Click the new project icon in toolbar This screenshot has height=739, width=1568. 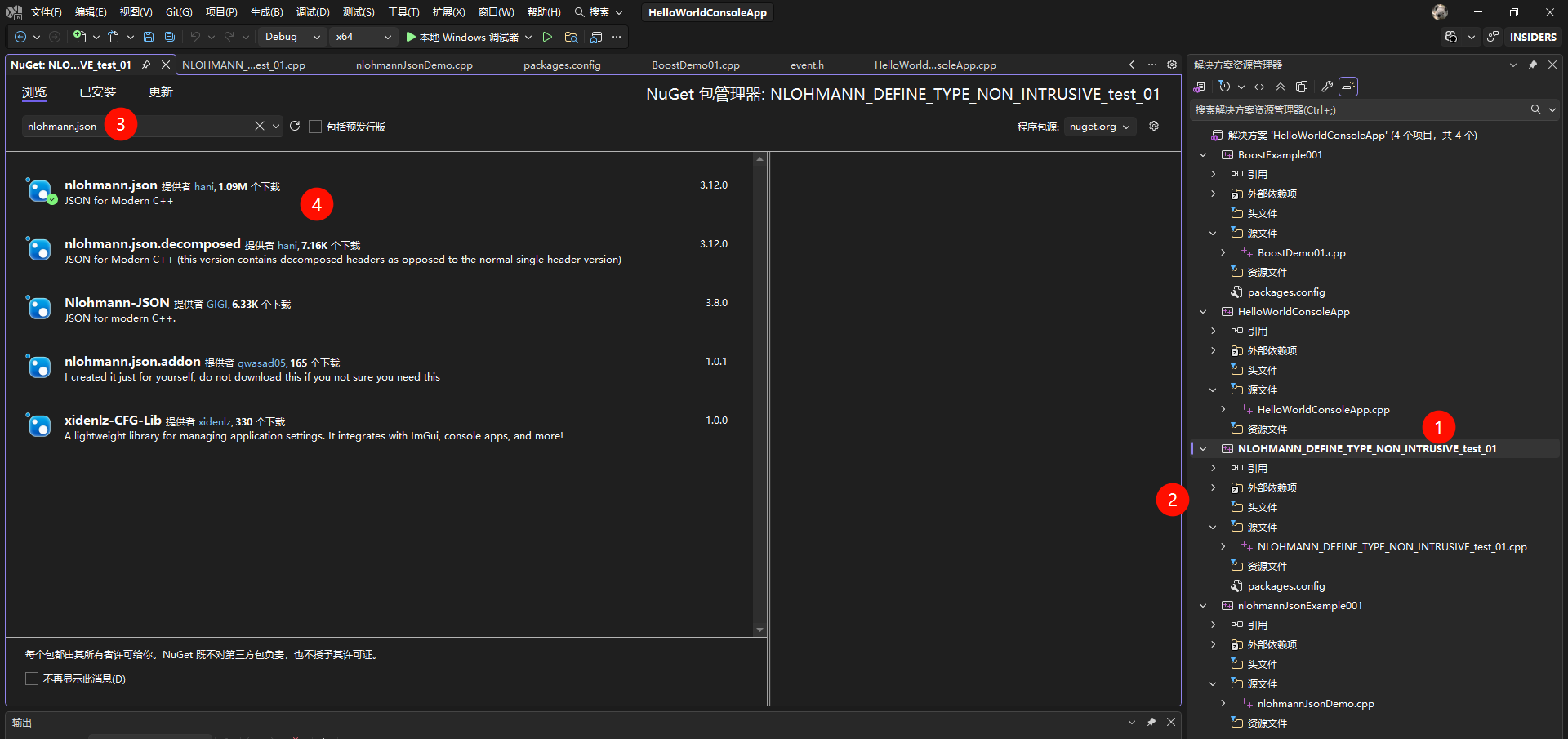[x=79, y=37]
